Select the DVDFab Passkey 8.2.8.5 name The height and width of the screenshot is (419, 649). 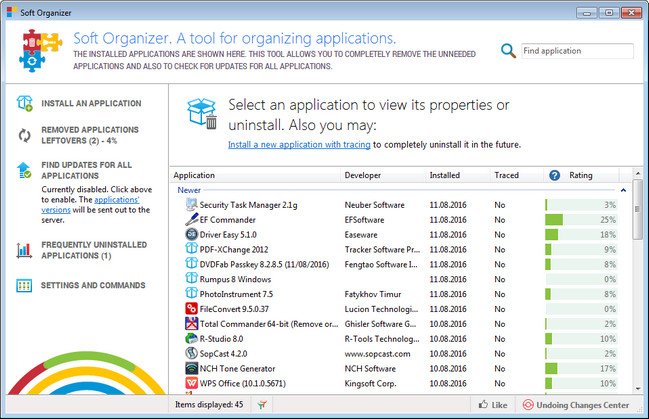(264, 265)
